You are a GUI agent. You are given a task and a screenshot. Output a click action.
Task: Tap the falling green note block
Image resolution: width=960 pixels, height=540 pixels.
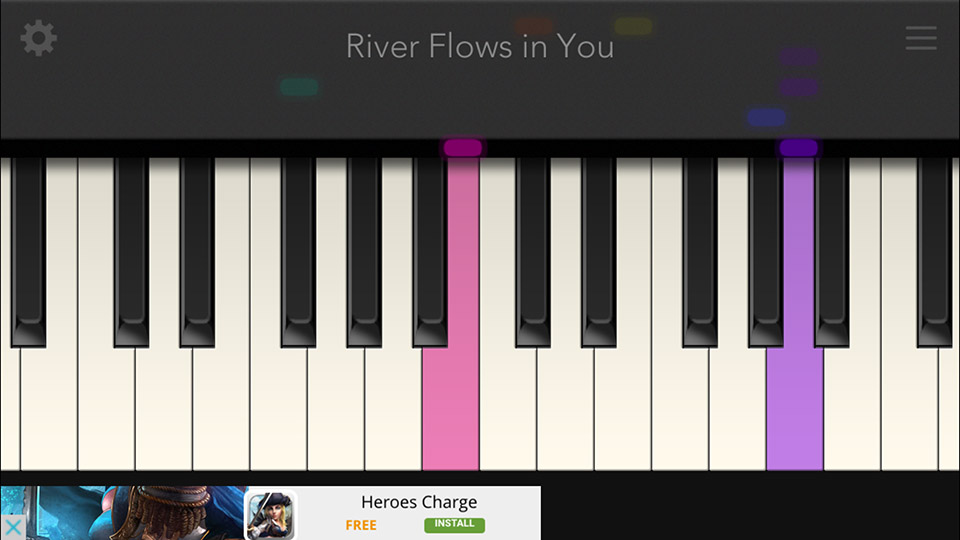299,87
